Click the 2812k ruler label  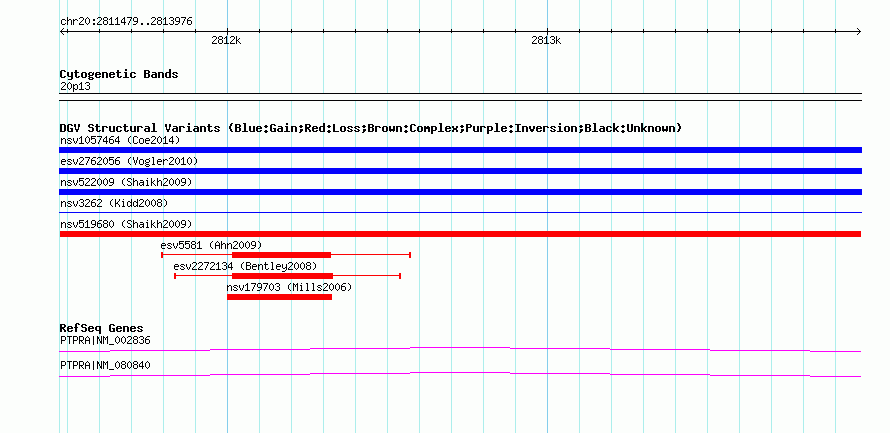[x=227, y=41]
